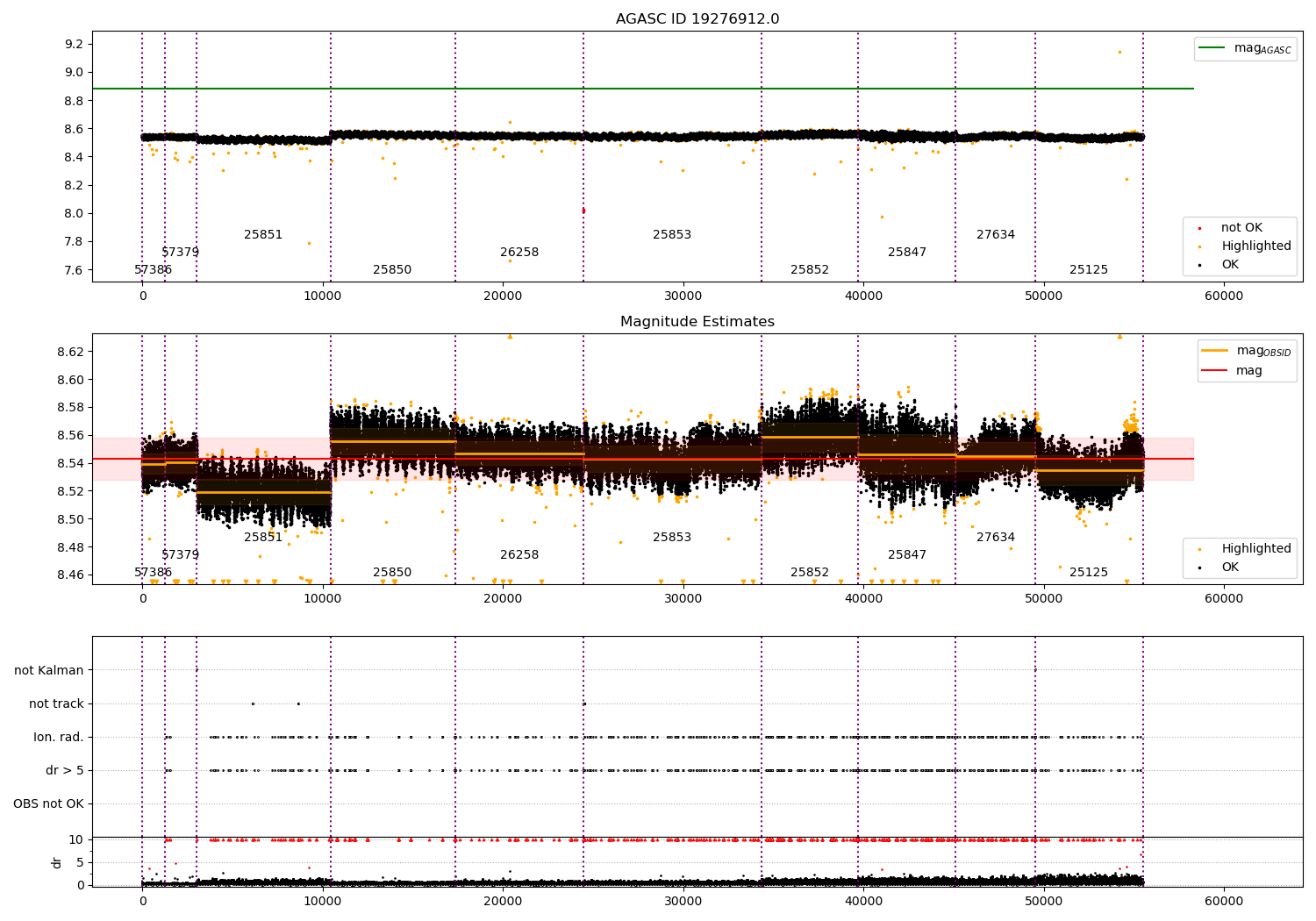Viewport: 1316px width, 921px height.
Task: Click the 'not Kalman' y-axis label
Action: point(49,670)
